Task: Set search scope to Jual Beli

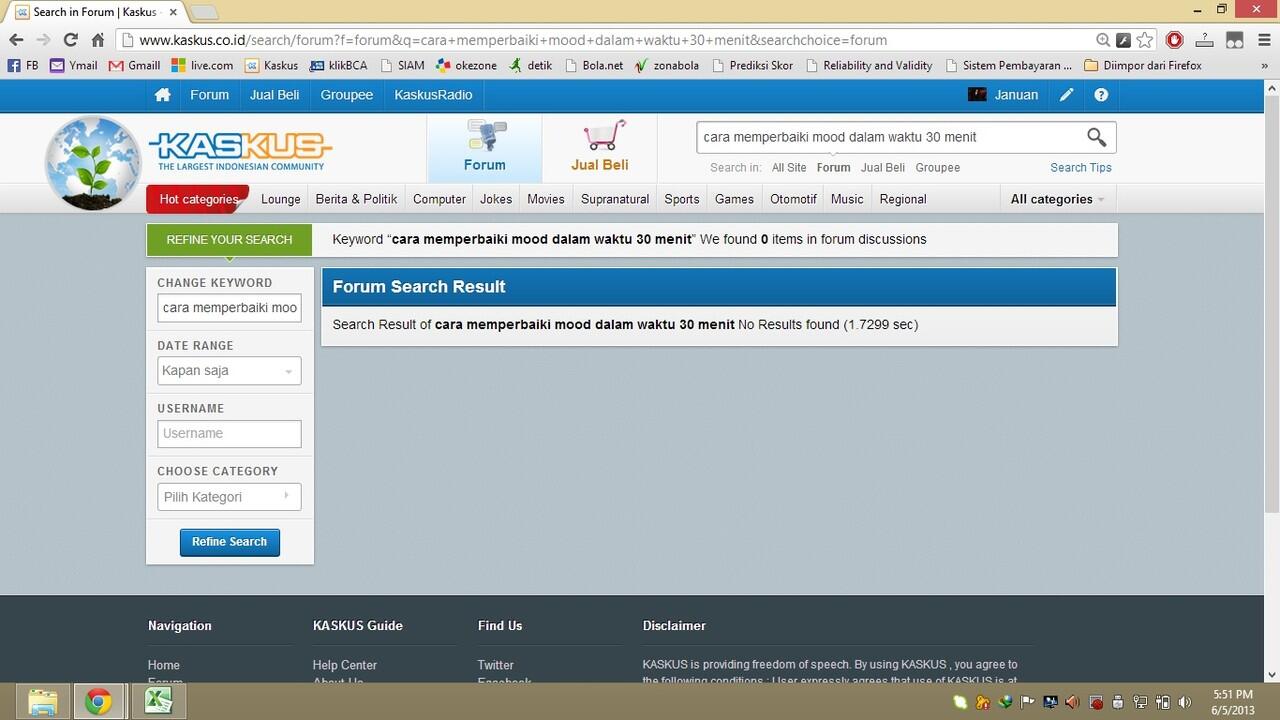Action: click(x=883, y=168)
